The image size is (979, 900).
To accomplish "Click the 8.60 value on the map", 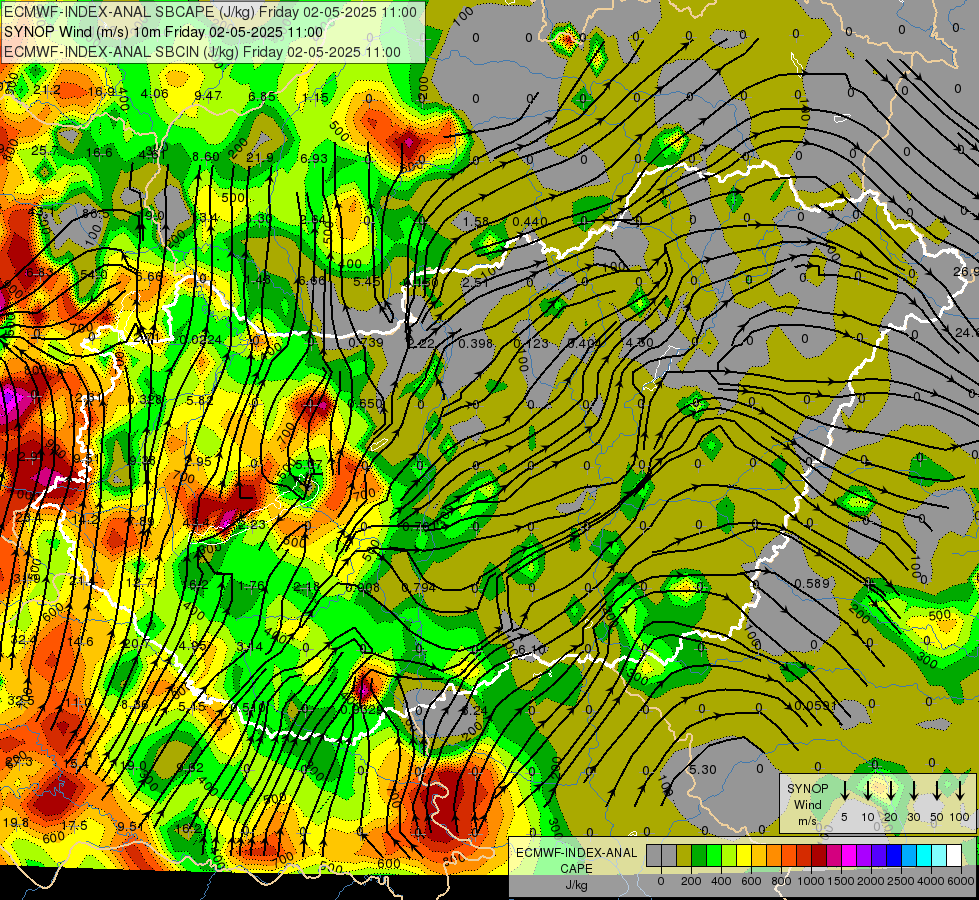I will pos(206,156).
